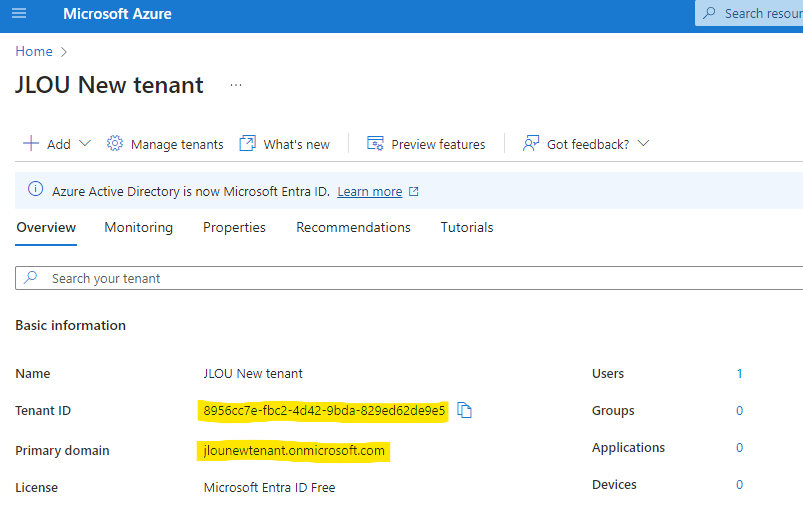Open the Groups count 0 link
The image size is (803, 506).
point(739,411)
